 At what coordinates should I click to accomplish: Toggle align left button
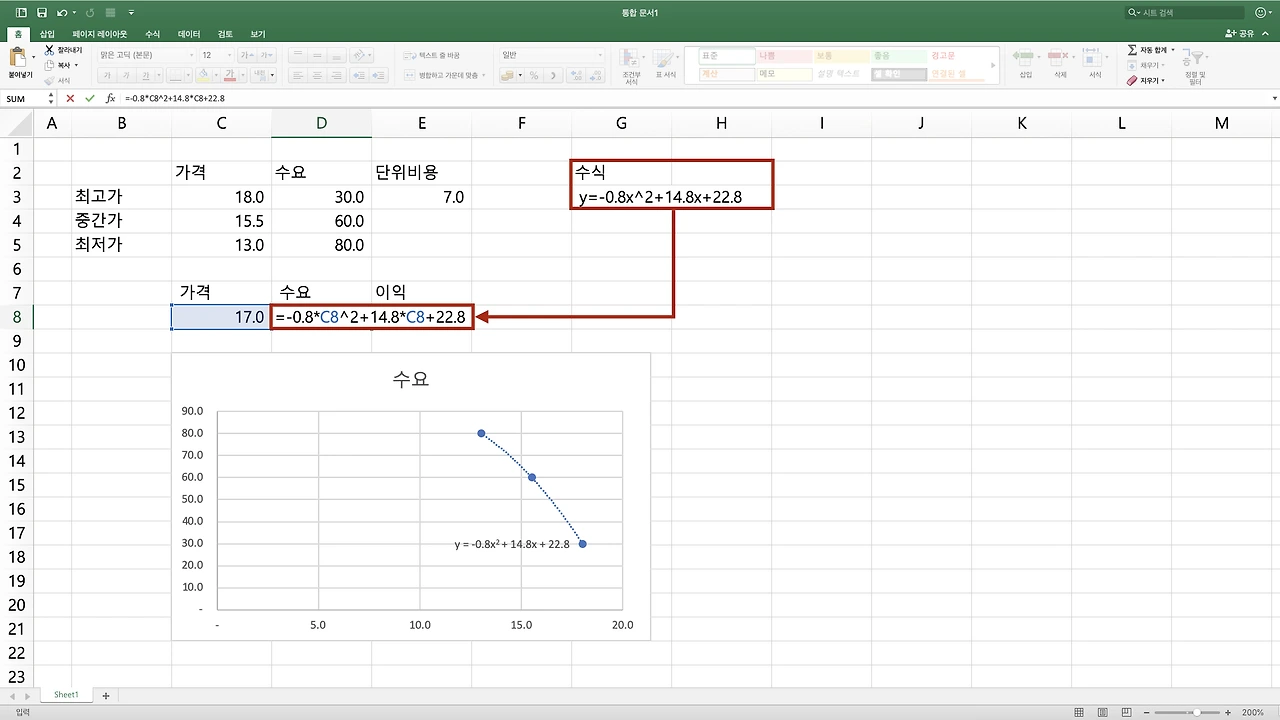click(x=298, y=75)
